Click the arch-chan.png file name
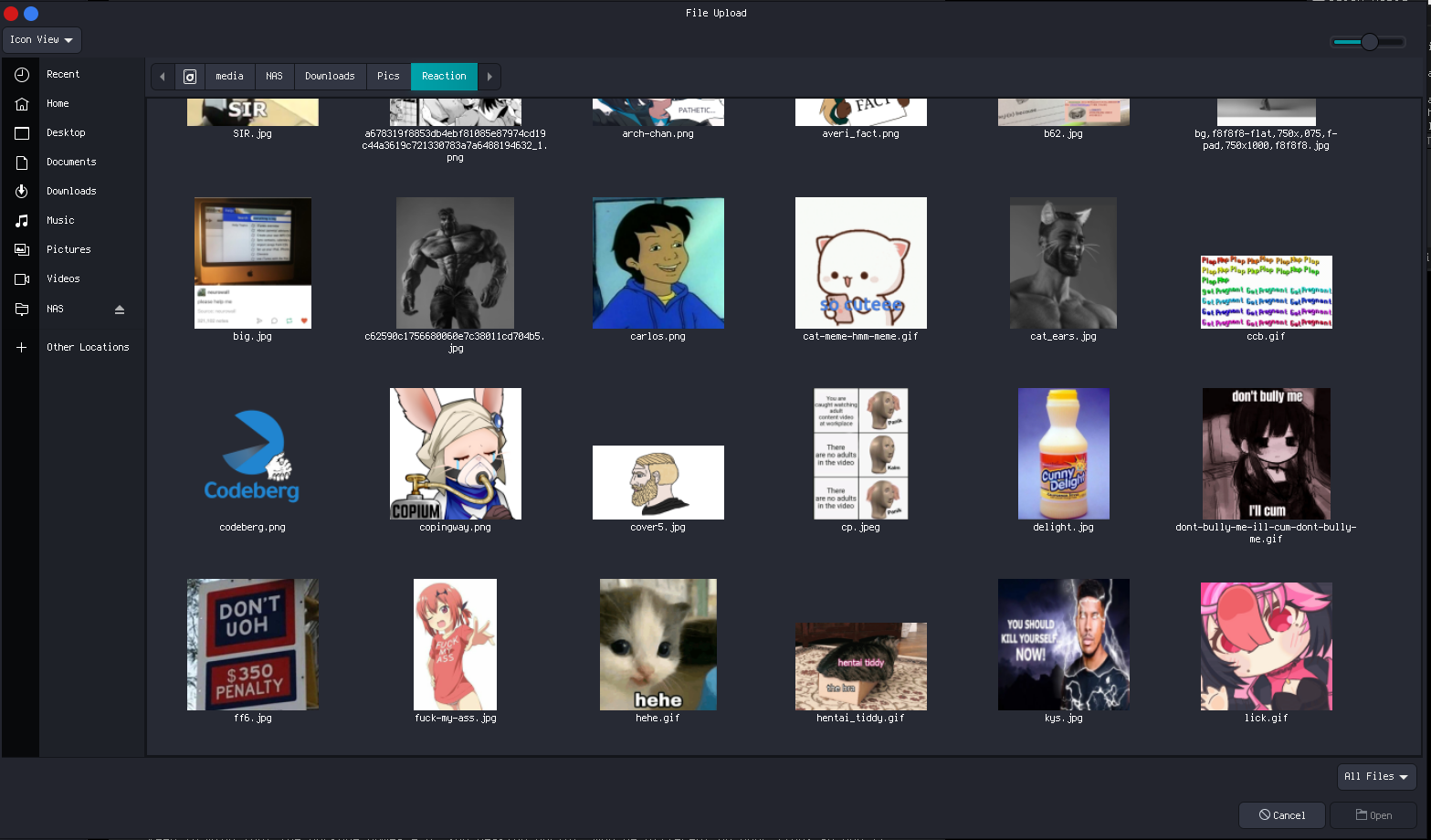 click(x=658, y=134)
